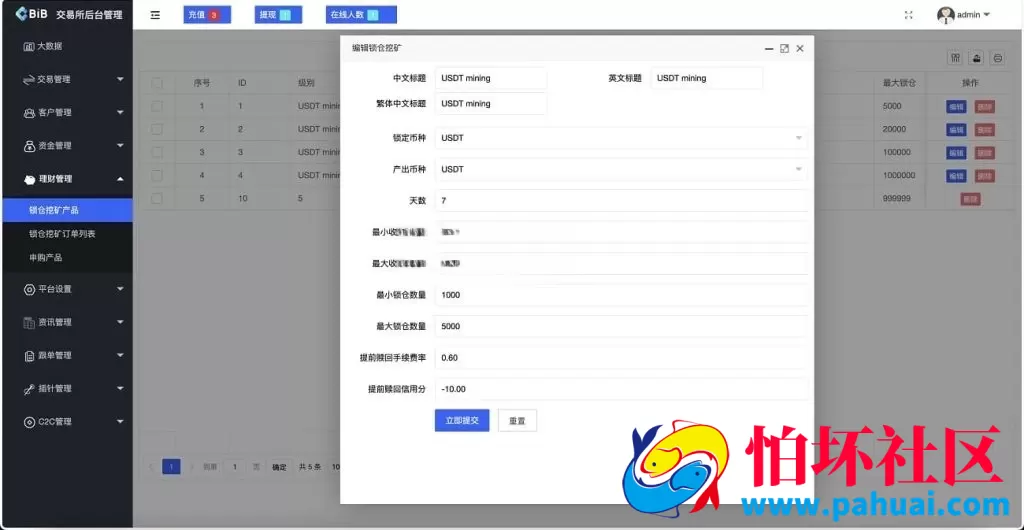Select 锁仓挖矿产品 in sidebar
The height and width of the screenshot is (530, 1024).
(67, 210)
